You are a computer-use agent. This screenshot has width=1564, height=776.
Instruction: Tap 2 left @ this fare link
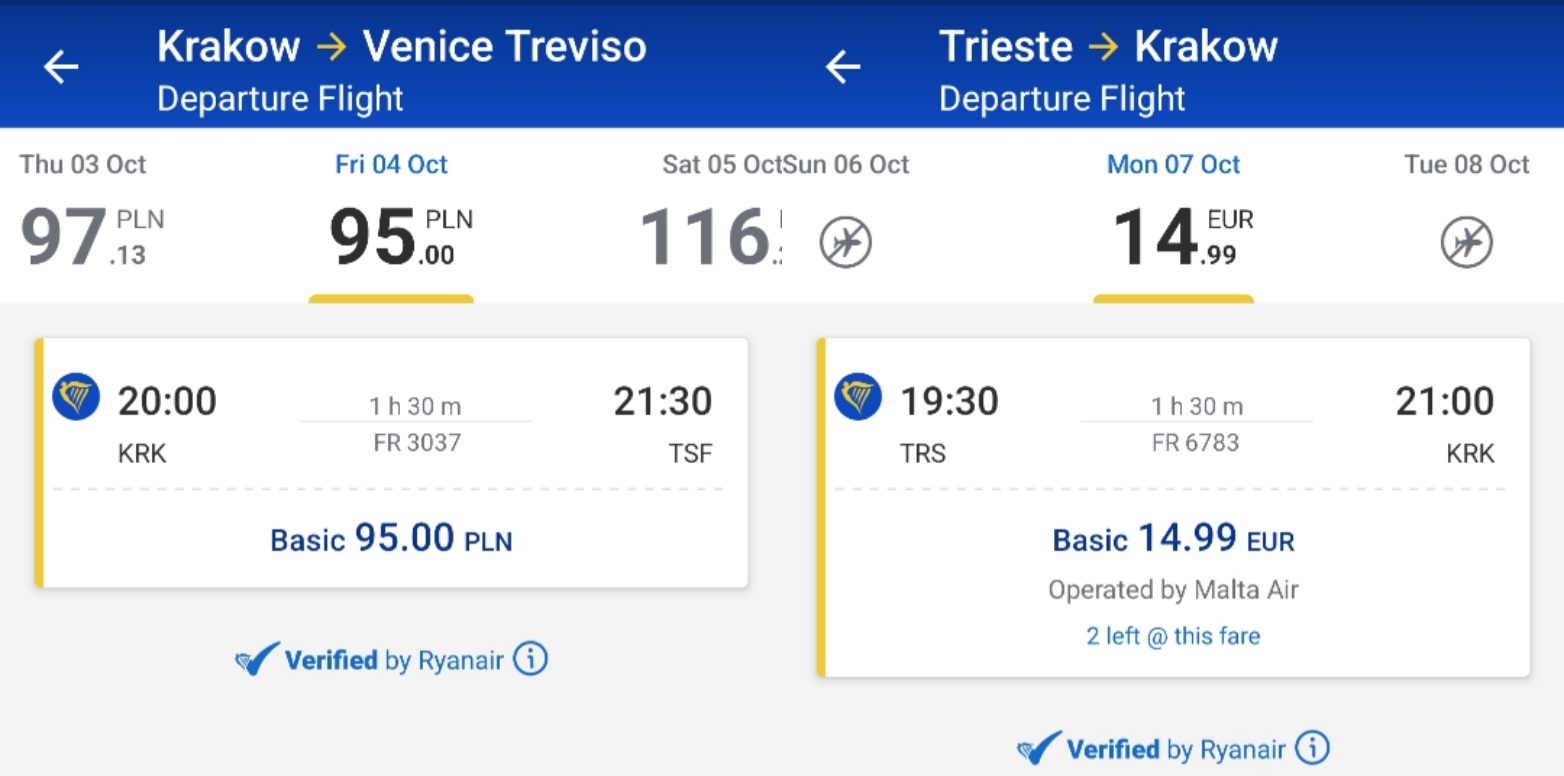[x=1173, y=636]
